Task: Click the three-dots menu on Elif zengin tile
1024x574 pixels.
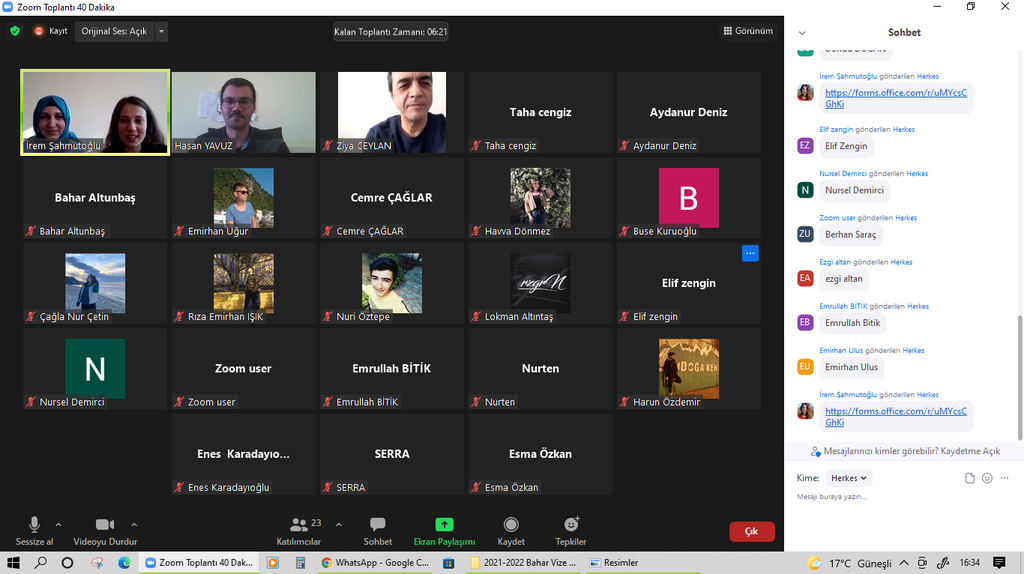Action: point(750,253)
